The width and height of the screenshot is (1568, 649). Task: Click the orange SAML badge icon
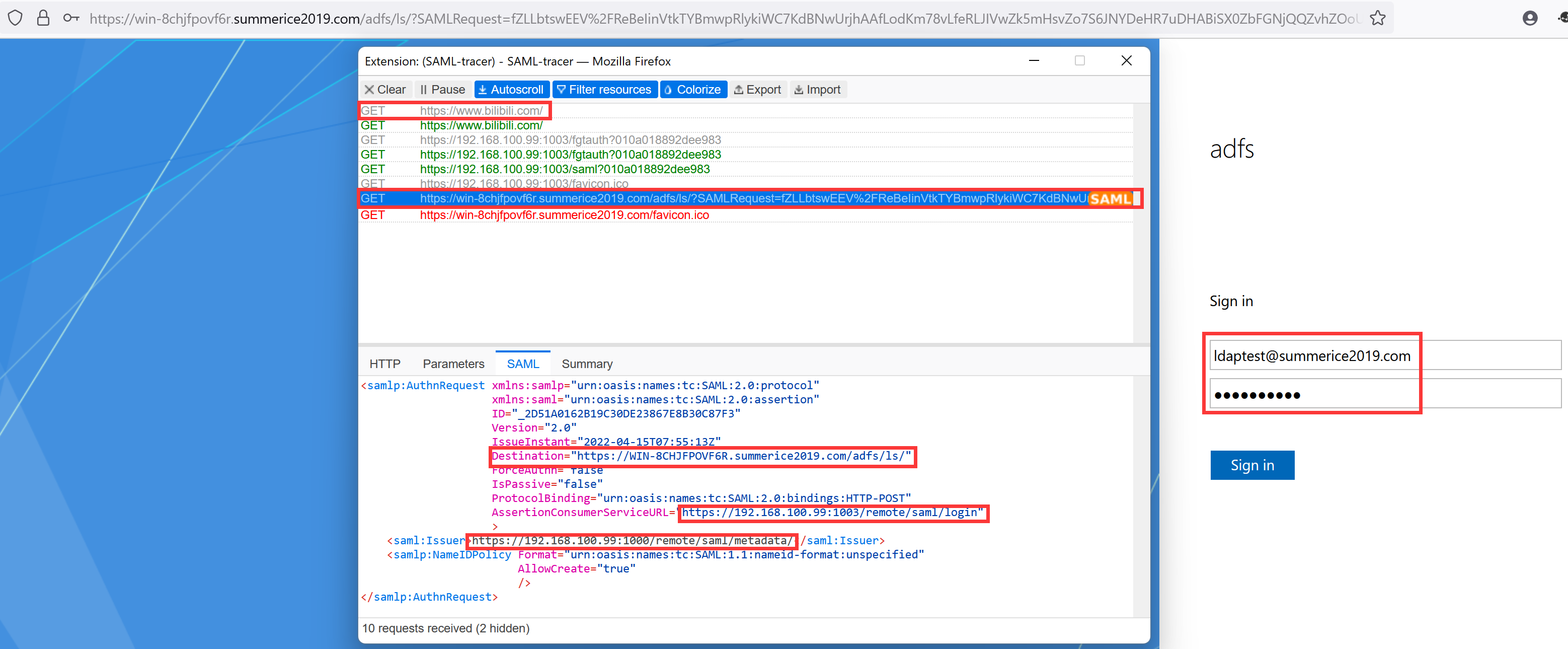pyautogui.click(x=1111, y=199)
